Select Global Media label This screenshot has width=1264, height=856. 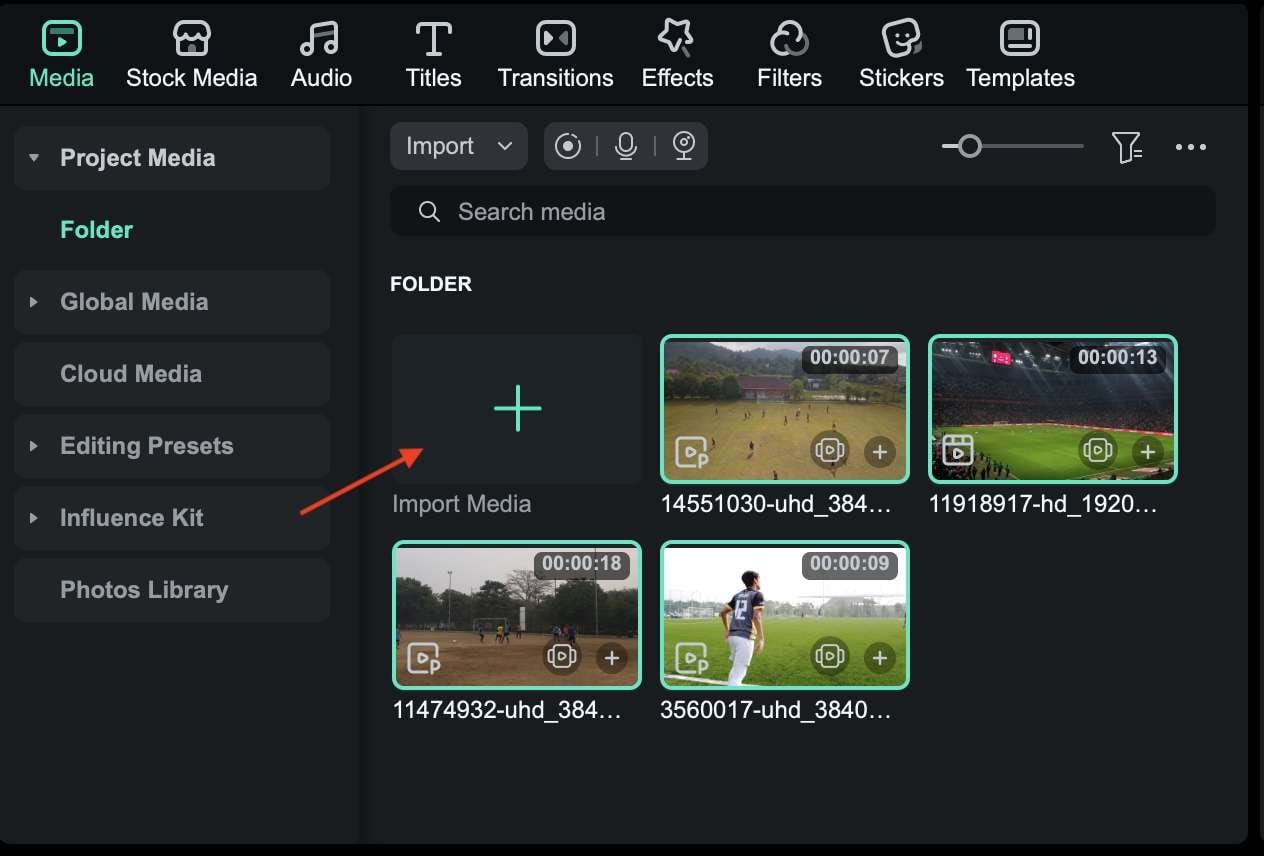[x=134, y=302]
